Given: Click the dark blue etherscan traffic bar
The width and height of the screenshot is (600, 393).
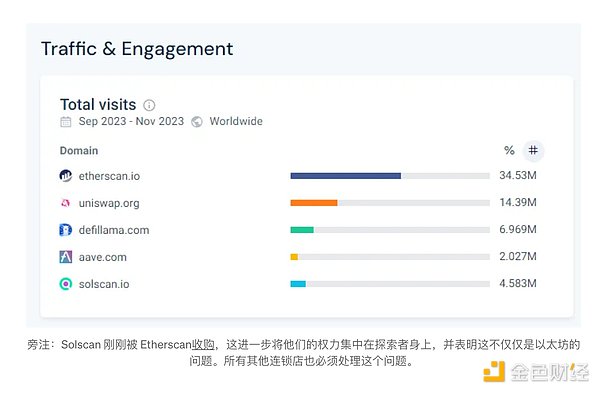Looking at the screenshot, I should point(346,176).
